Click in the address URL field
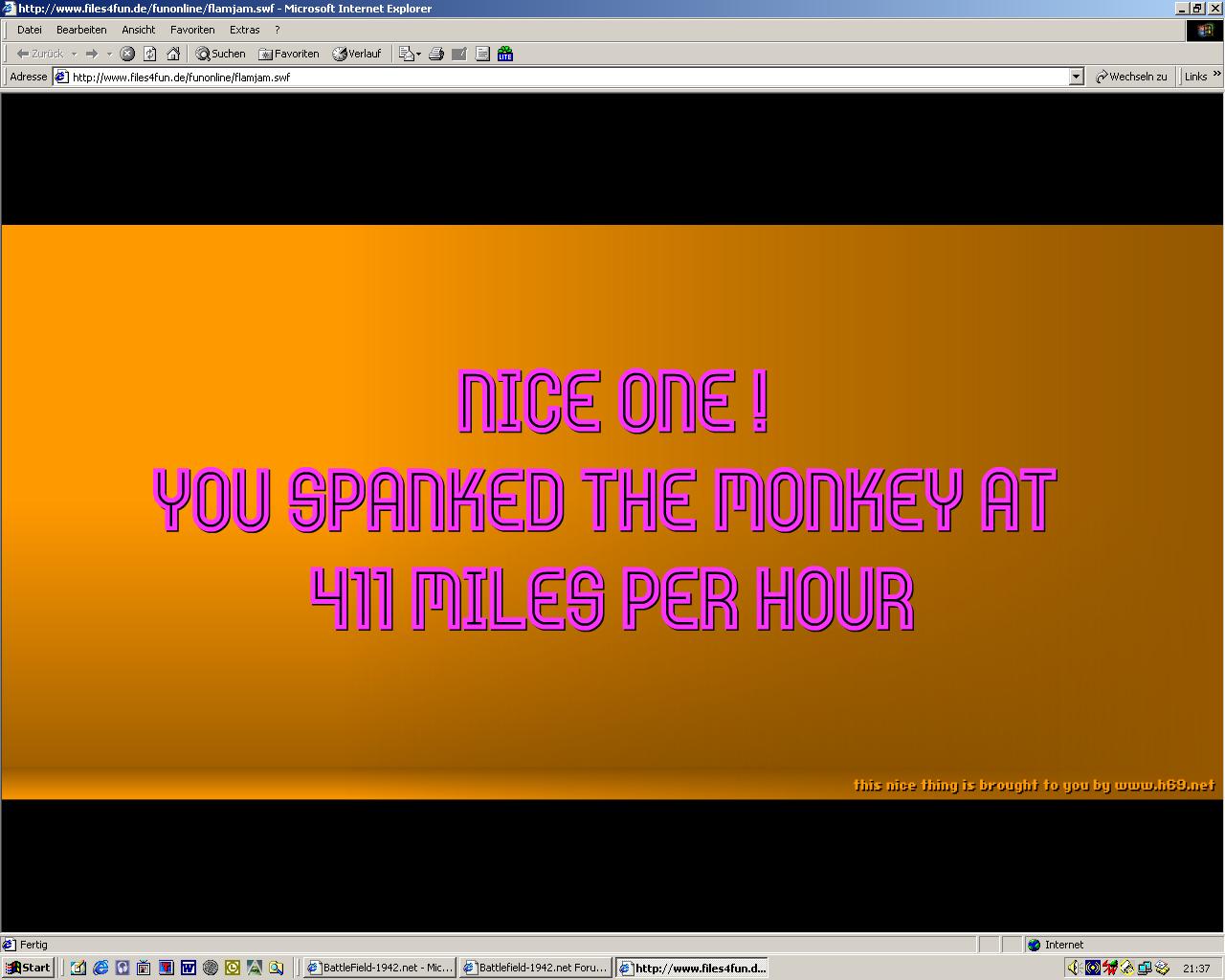Image resolution: width=1225 pixels, height=980 pixels. point(565,77)
